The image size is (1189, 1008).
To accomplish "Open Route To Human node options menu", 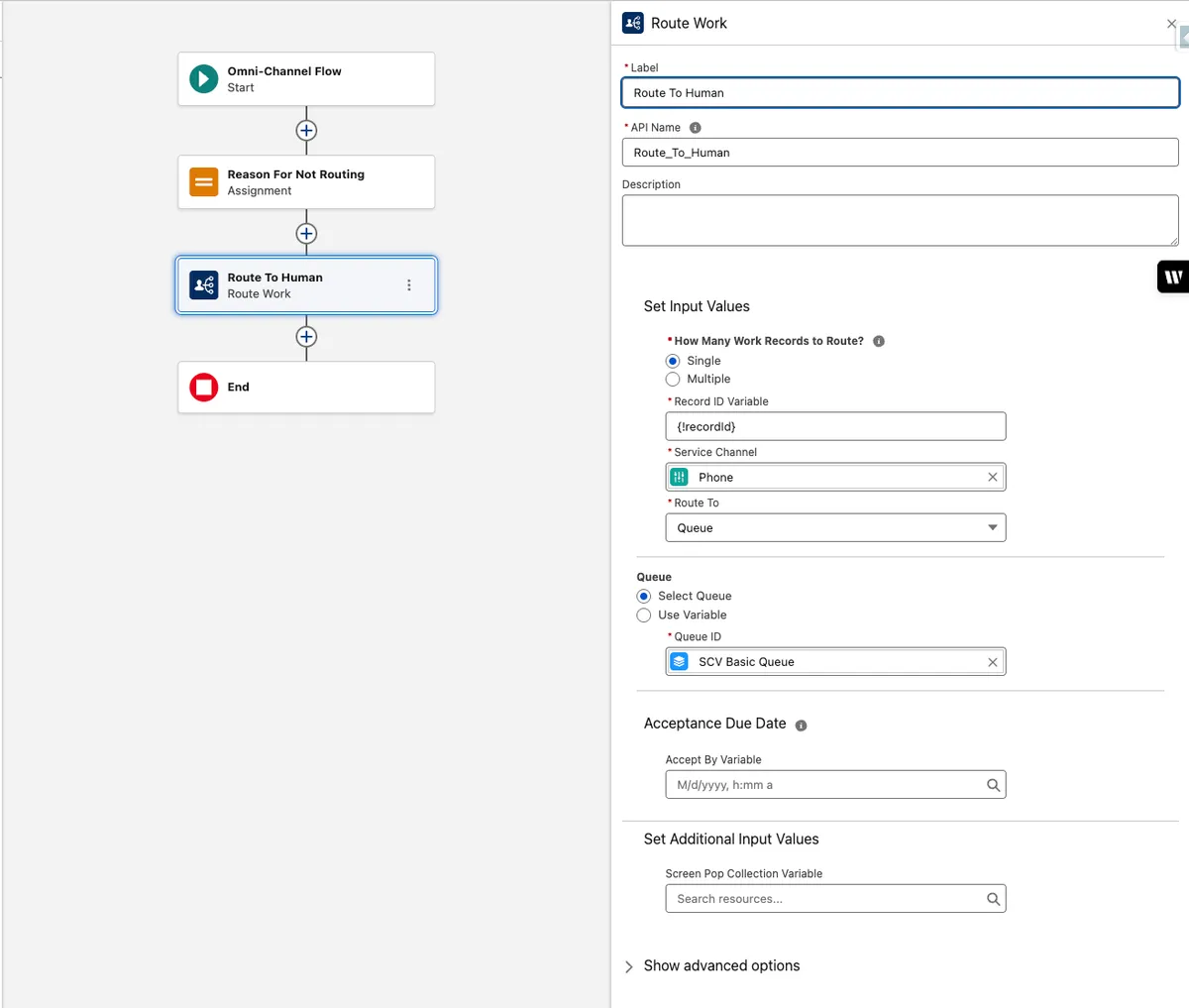I will point(409,285).
